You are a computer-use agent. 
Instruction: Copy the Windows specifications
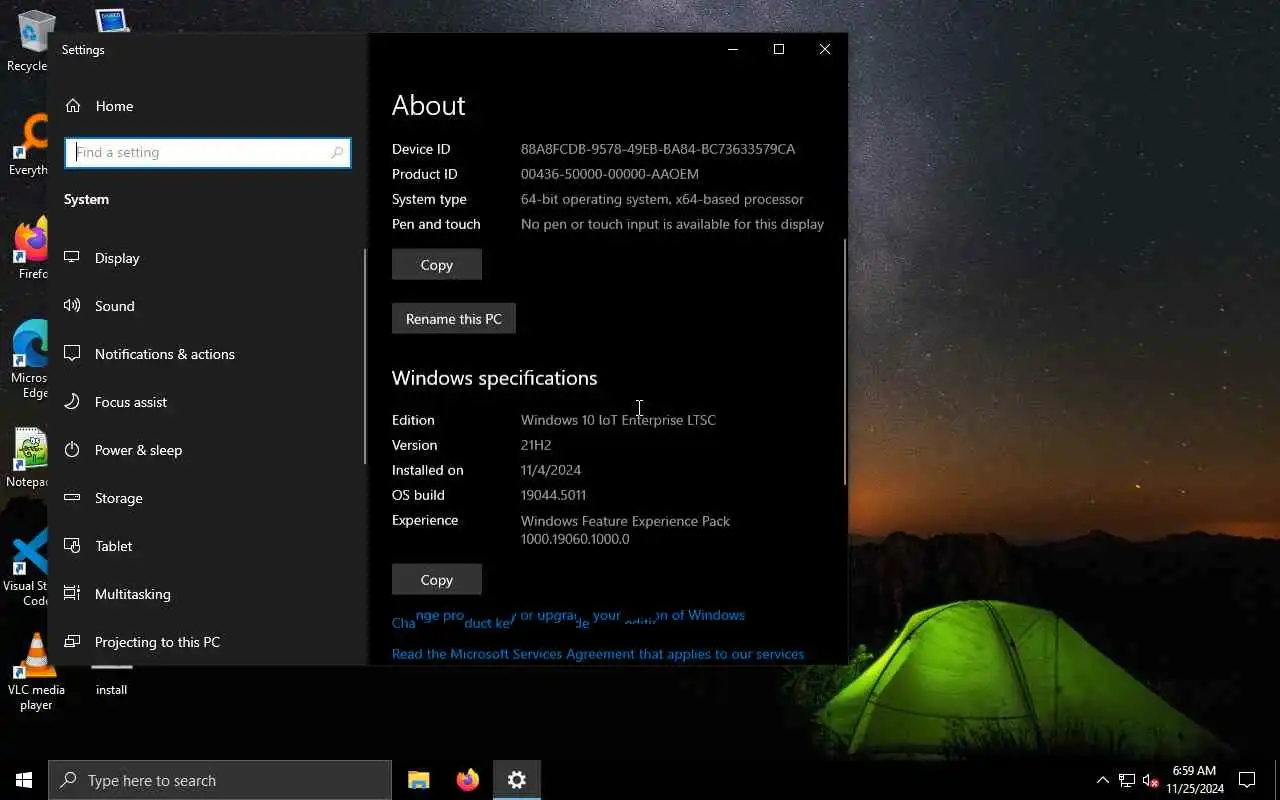(437, 580)
